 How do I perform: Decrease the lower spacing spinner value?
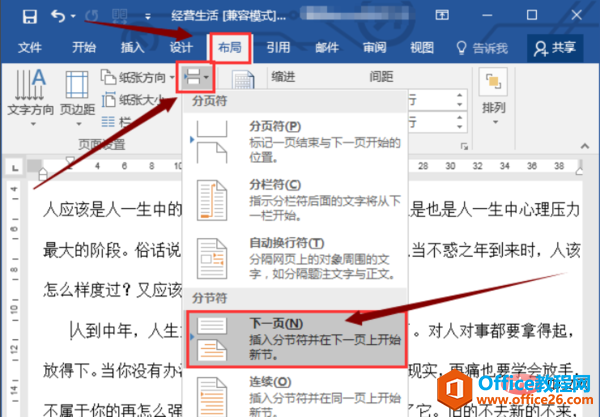tap(460, 126)
